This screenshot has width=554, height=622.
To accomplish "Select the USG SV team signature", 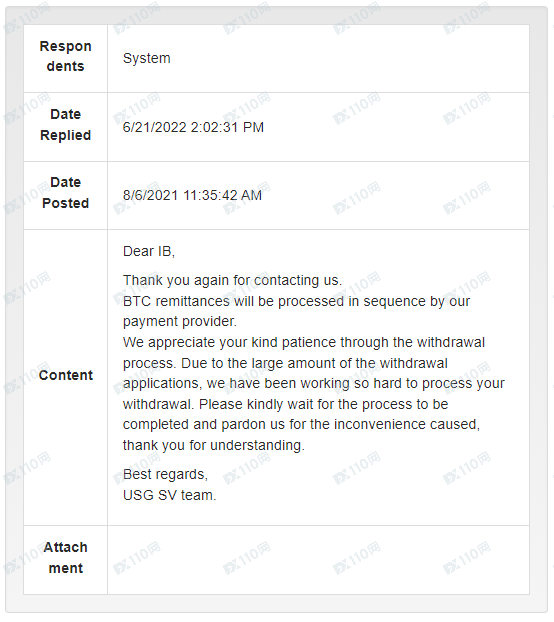I will click(170, 495).
